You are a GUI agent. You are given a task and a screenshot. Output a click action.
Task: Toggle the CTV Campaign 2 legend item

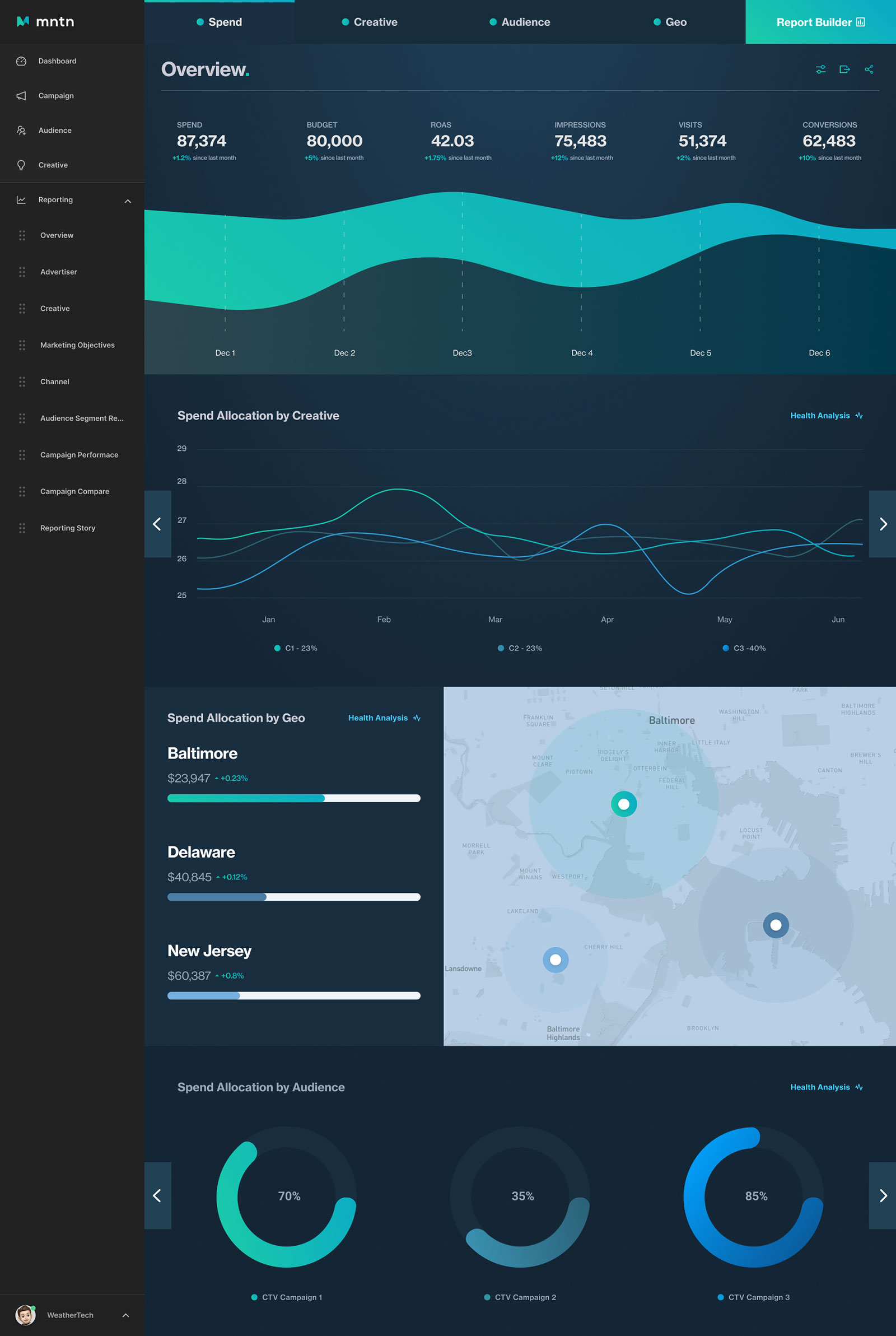tap(520, 1297)
